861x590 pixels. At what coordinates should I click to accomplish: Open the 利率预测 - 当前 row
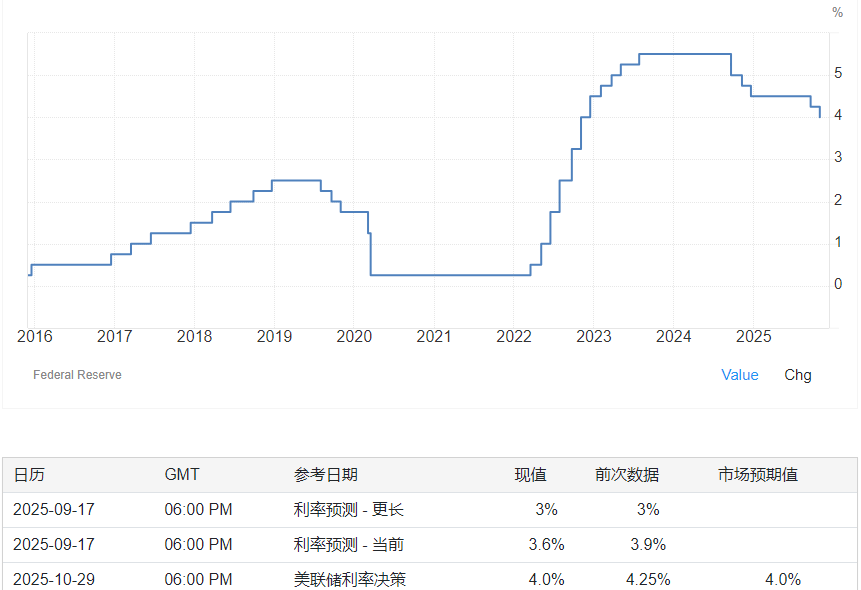pyautogui.click(x=348, y=545)
